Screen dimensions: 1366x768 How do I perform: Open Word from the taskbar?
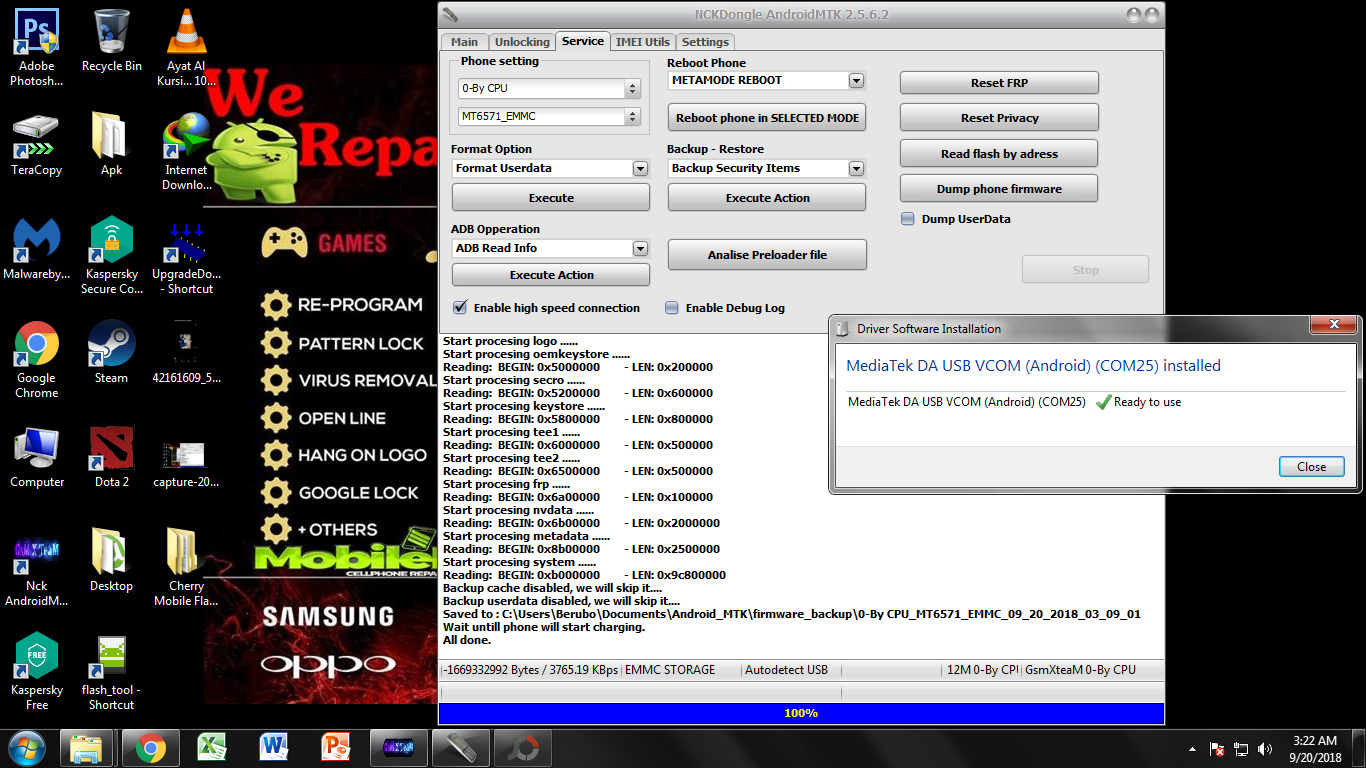tap(273, 748)
